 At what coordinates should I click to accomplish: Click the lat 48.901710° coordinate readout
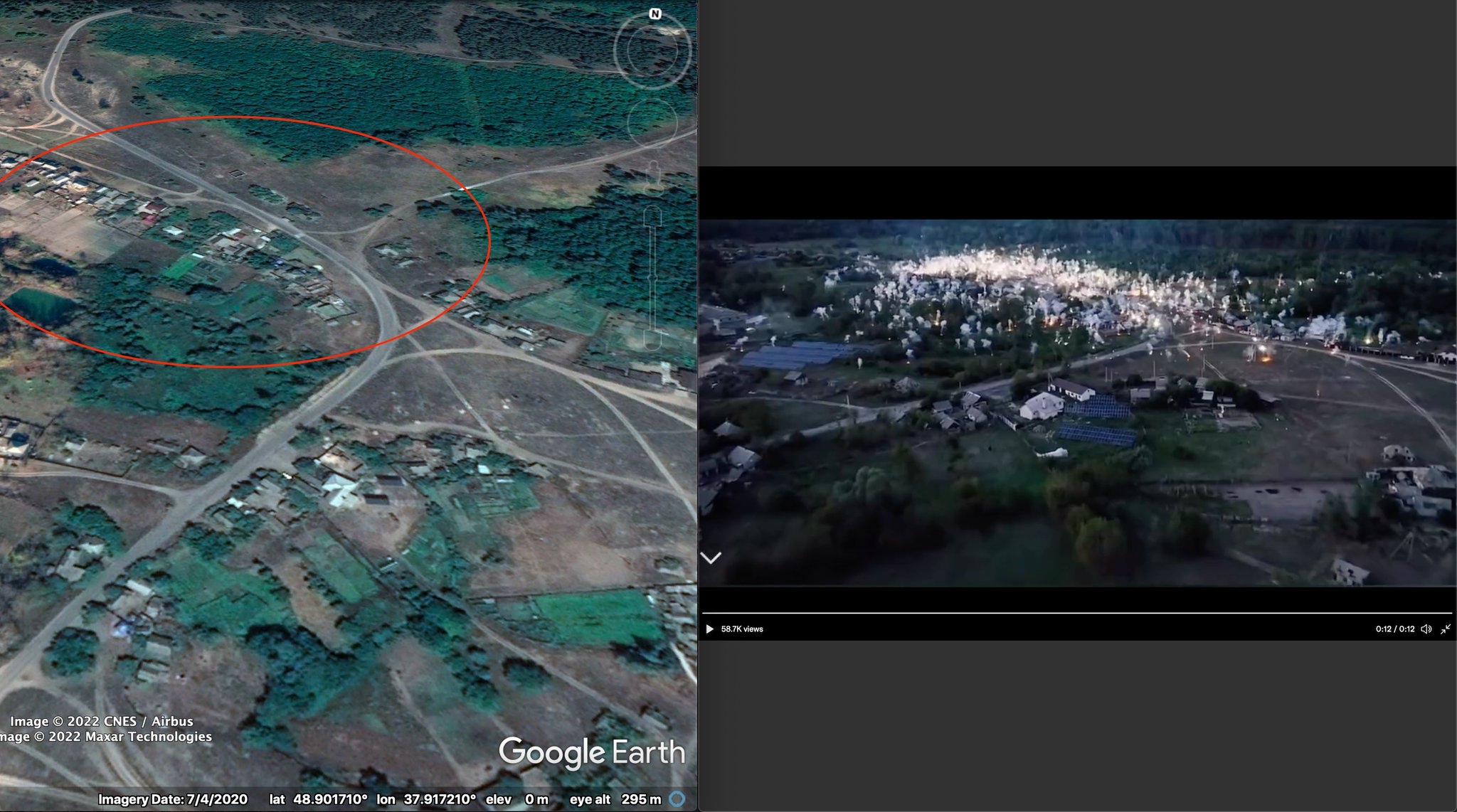318,799
